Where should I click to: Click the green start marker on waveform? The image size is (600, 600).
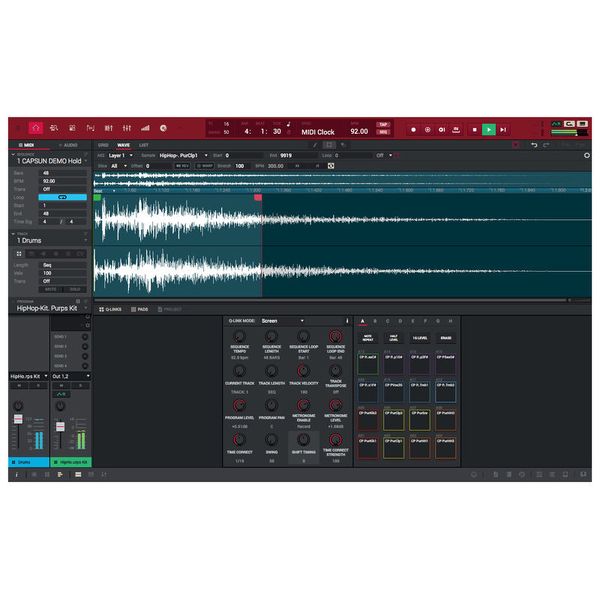point(97,197)
